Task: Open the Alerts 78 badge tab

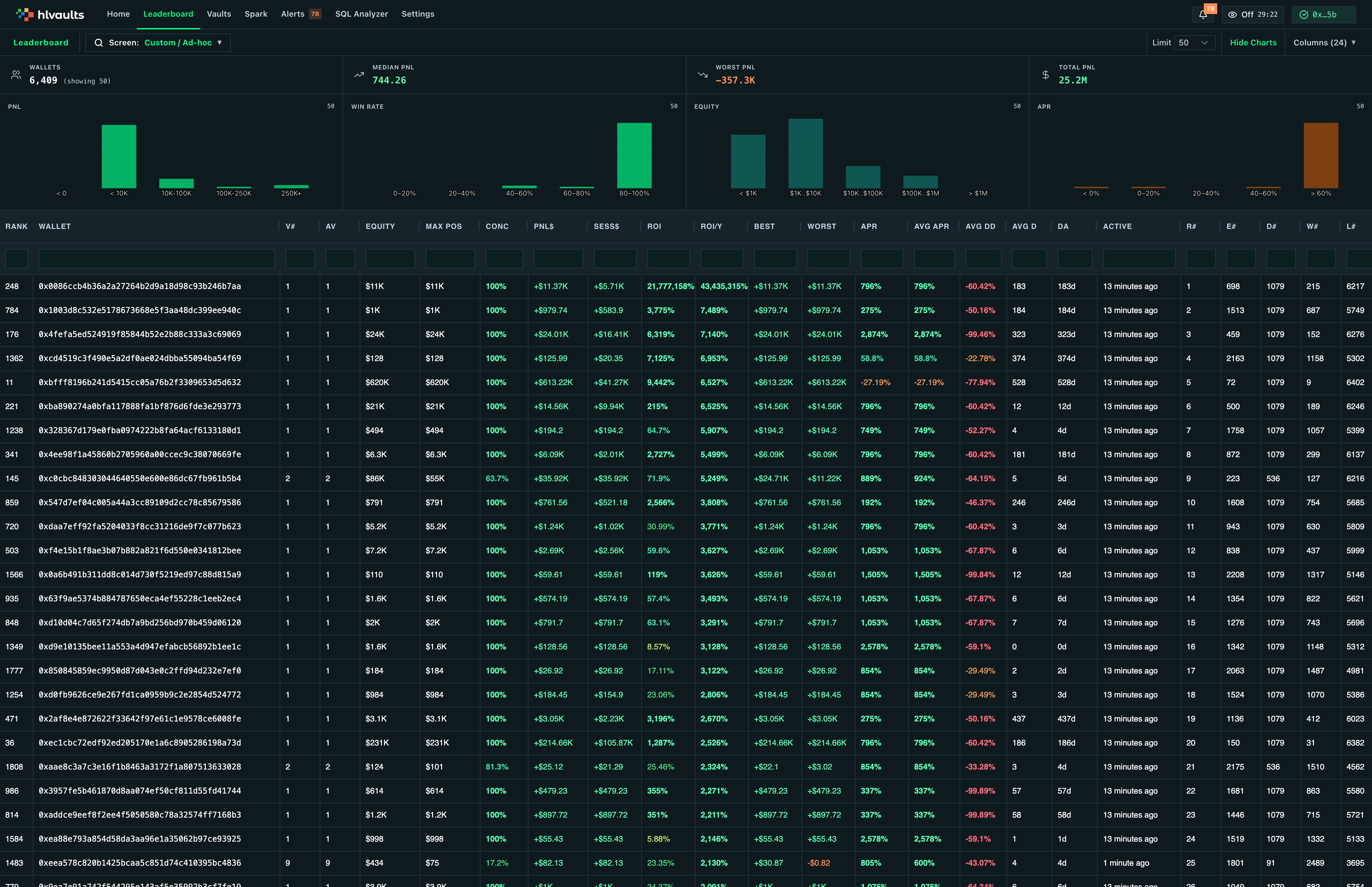Action: pos(301,14)
